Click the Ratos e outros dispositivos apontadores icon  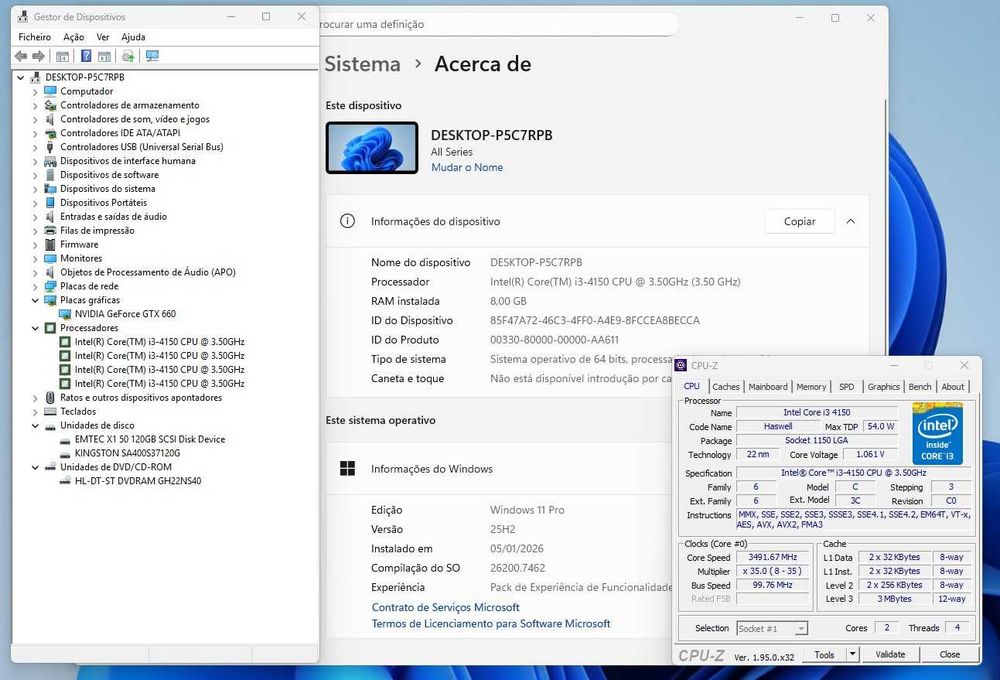[50, 397]
